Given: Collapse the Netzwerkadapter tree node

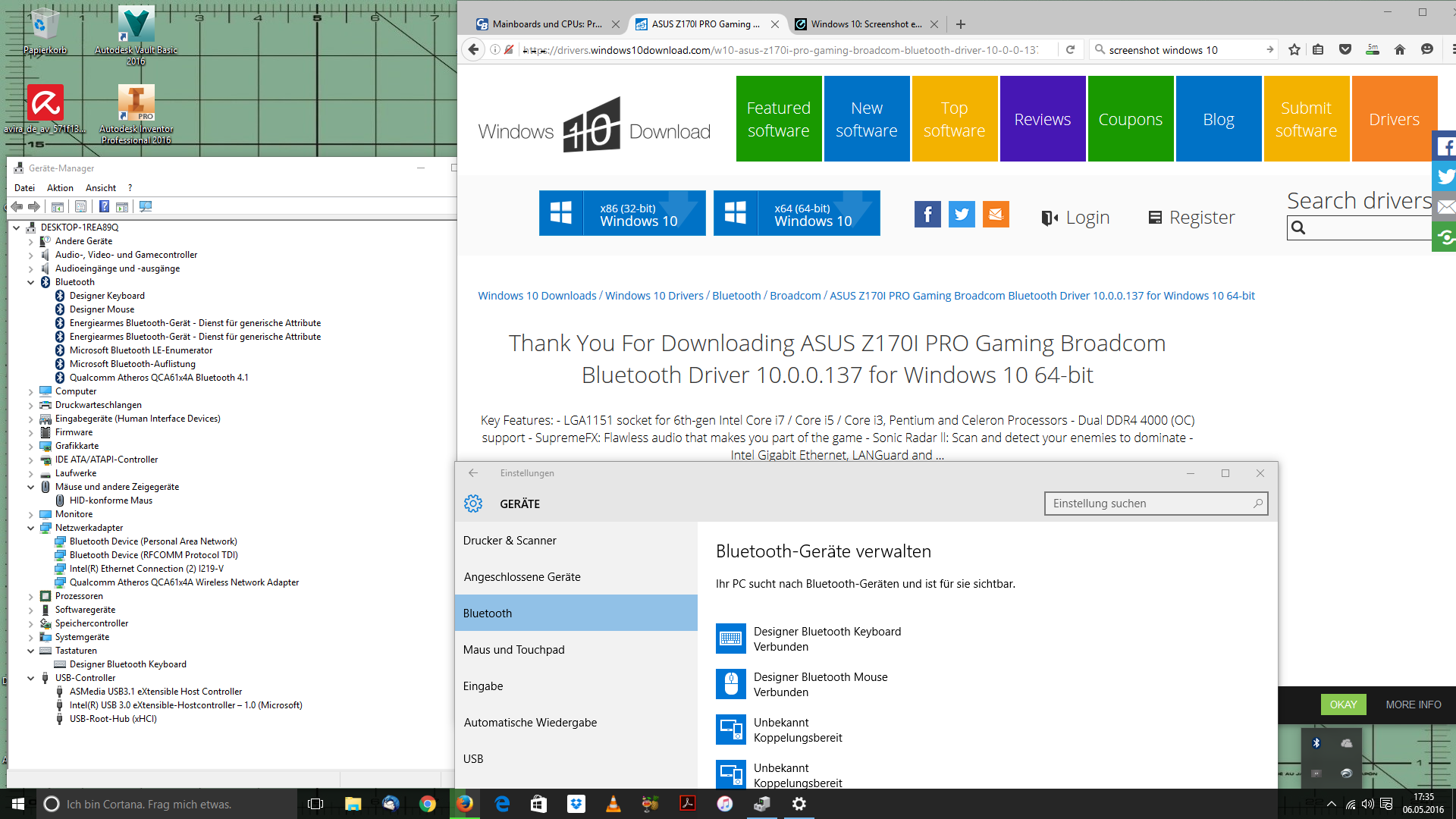Looking at the screenshot, I should click(31, 528).
